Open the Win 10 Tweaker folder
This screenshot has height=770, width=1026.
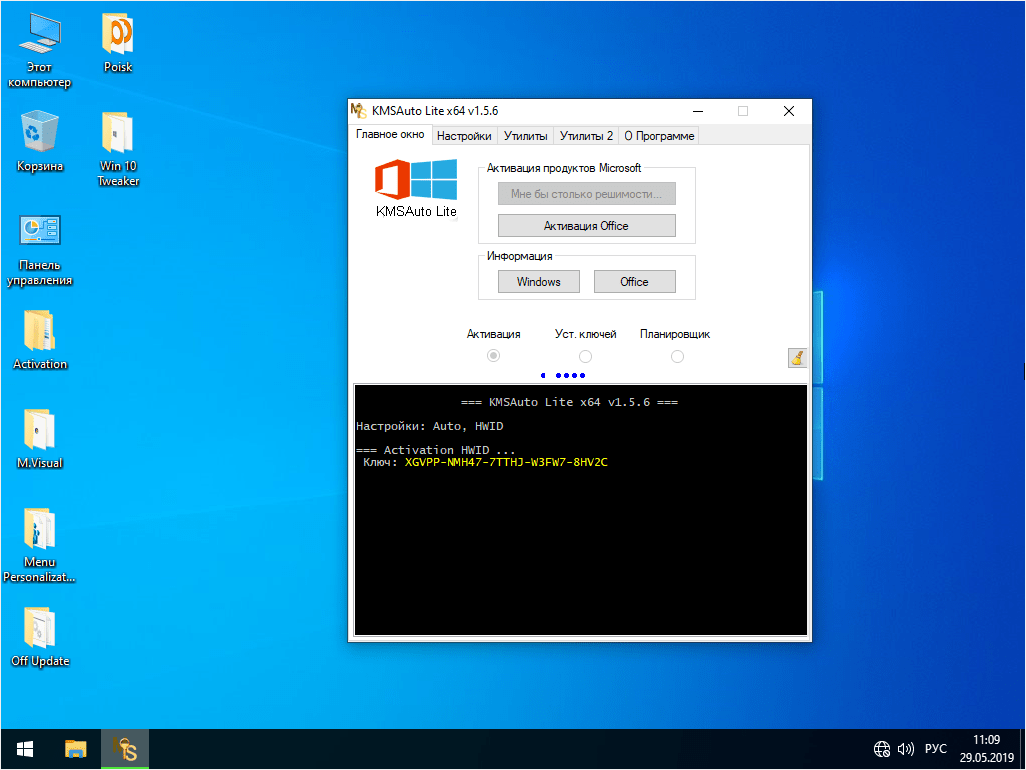[118, 150]
